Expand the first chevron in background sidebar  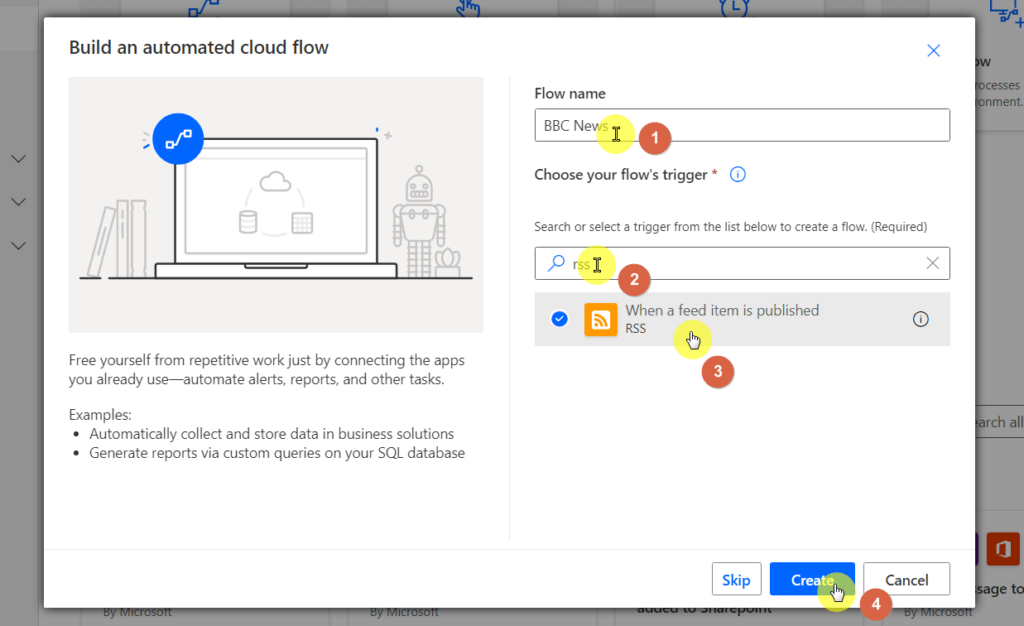[x=19, y=159]
